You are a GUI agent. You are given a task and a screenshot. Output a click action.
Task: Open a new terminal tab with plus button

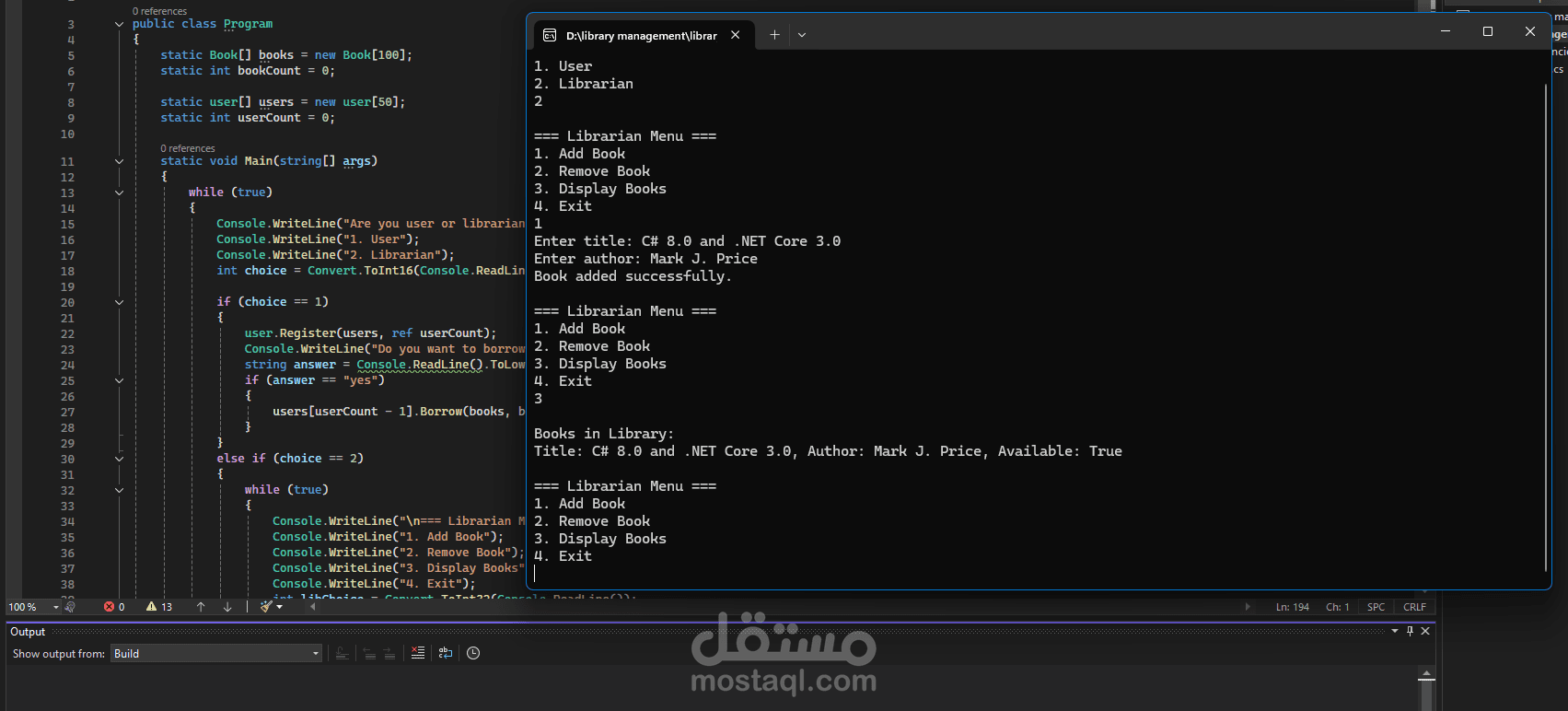tap(774, 35)
